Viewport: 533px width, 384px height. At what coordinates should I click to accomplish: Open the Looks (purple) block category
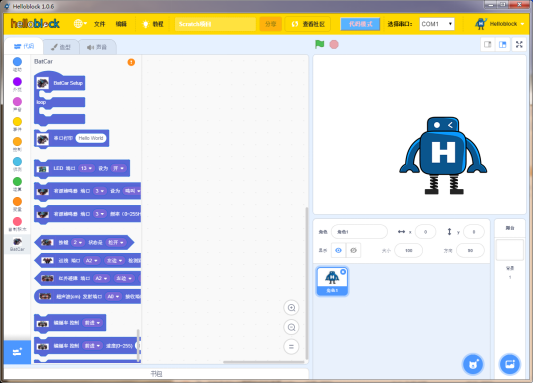17,84
